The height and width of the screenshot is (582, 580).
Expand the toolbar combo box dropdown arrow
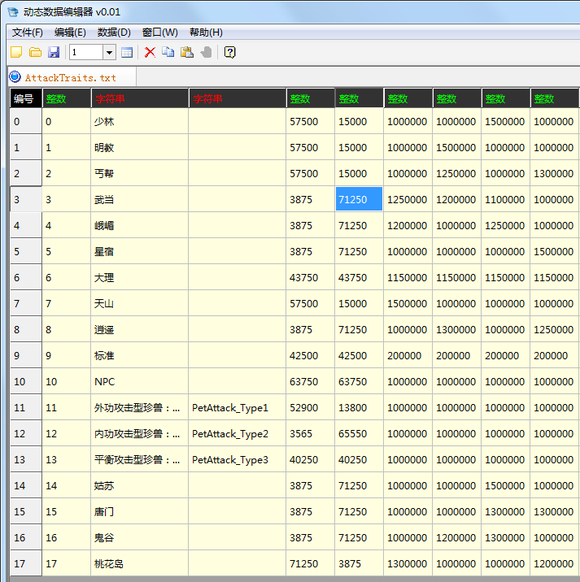point(109,52)
